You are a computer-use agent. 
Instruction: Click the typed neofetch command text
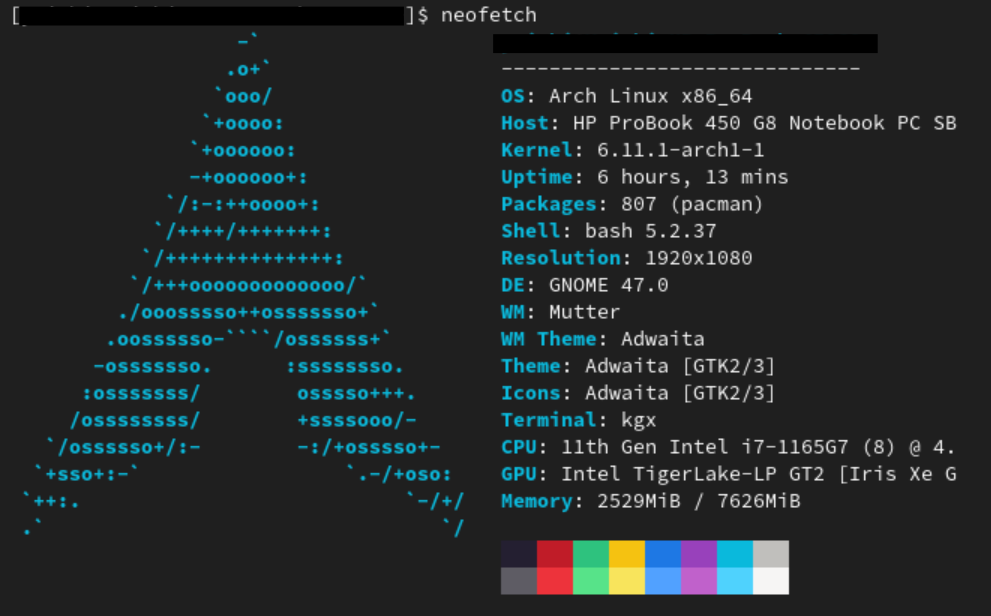click(x=489, y=15)
